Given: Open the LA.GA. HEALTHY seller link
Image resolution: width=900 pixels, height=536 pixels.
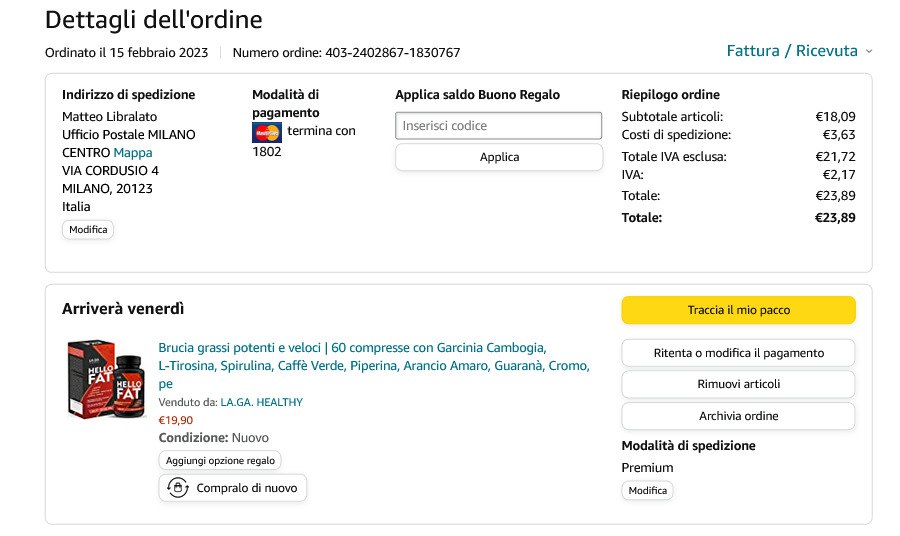Looking at the screenshot, I should coord(261,402).
